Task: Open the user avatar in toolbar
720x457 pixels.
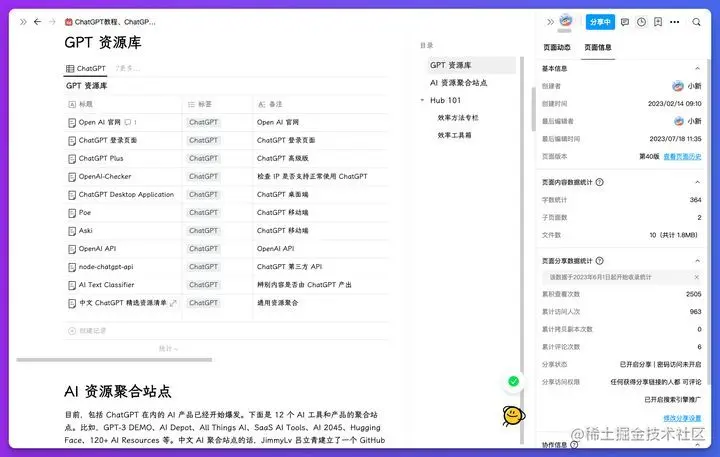Action: point(566,20)
